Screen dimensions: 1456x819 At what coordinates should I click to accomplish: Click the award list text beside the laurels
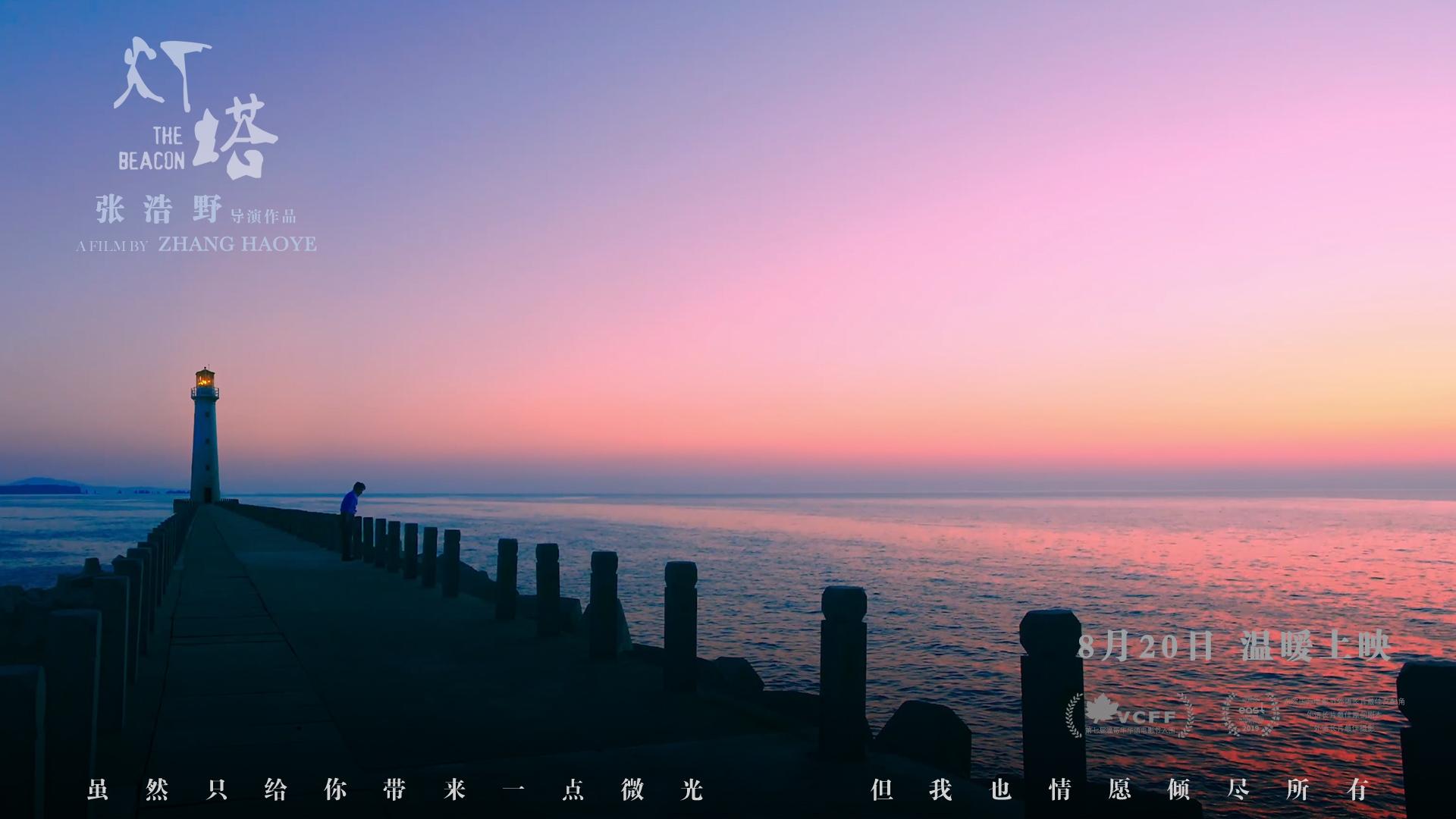tap(1344, 714)
